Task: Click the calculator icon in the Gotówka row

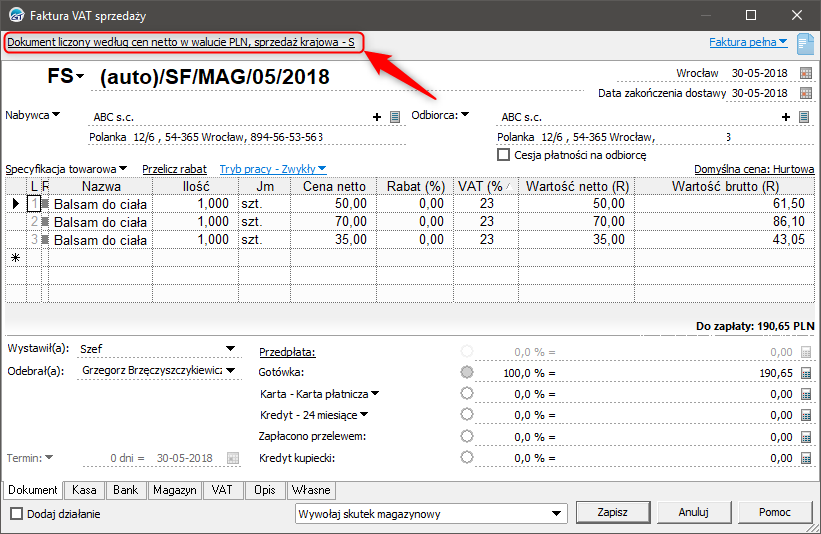Action: point(806,373)
